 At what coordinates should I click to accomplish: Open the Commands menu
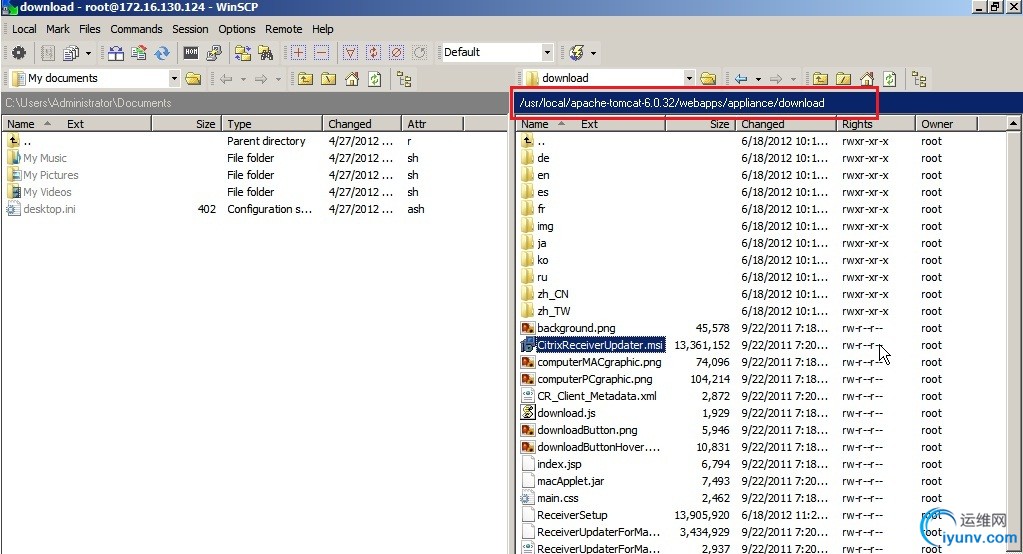pyautogui.click(x=136, y=29)
